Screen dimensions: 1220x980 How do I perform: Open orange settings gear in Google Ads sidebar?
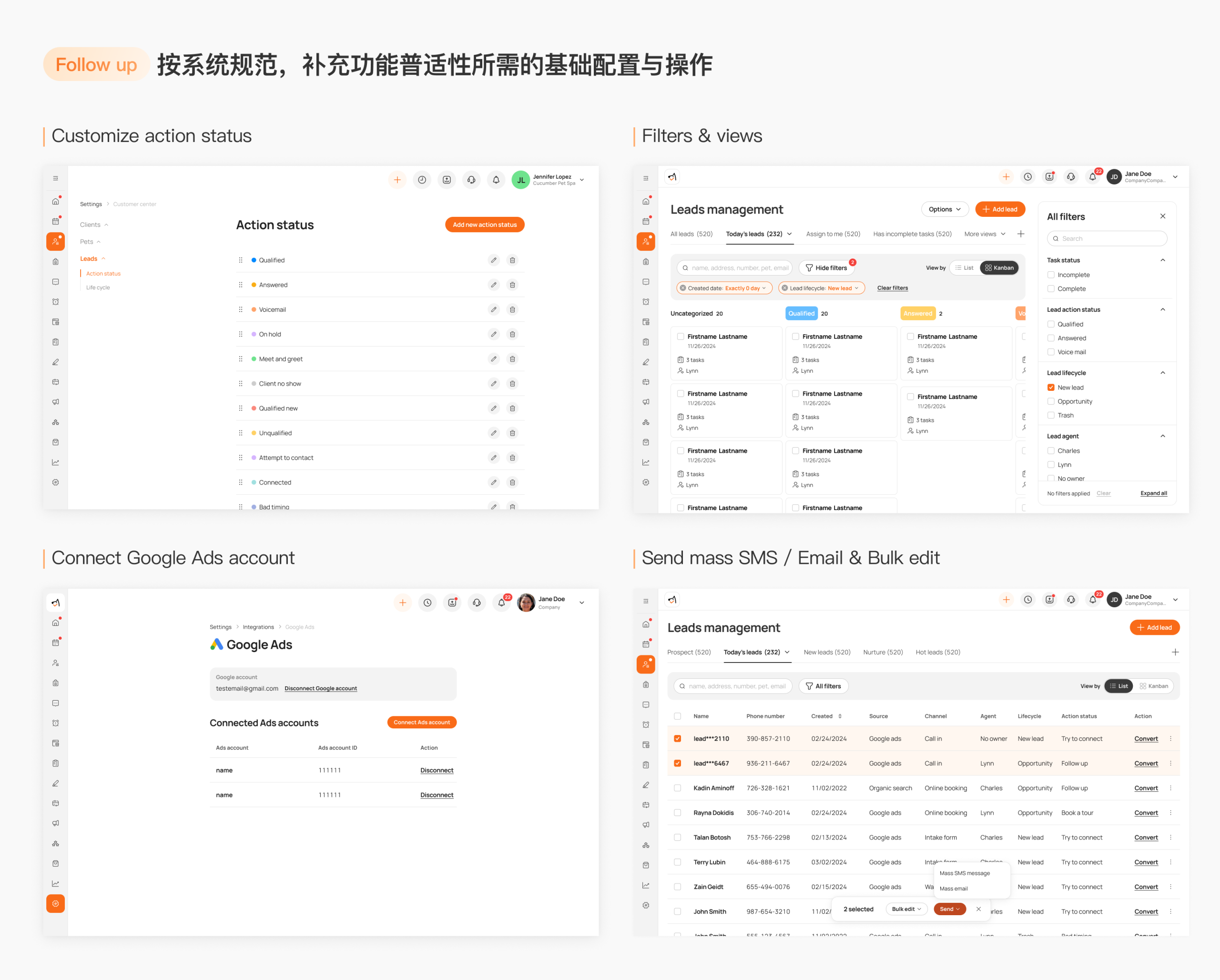point(55,904)
